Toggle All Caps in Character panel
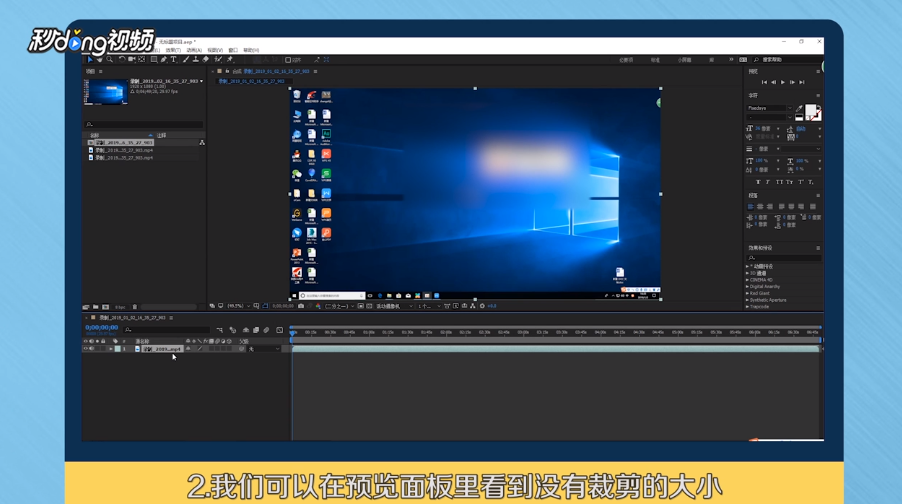Screen dimensions: 902x504 (x=779, y=182)
